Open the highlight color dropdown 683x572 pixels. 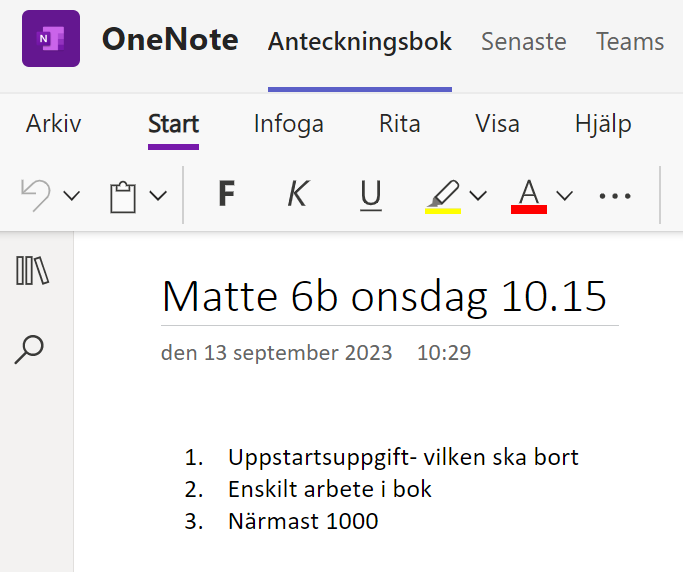point(478,196)
